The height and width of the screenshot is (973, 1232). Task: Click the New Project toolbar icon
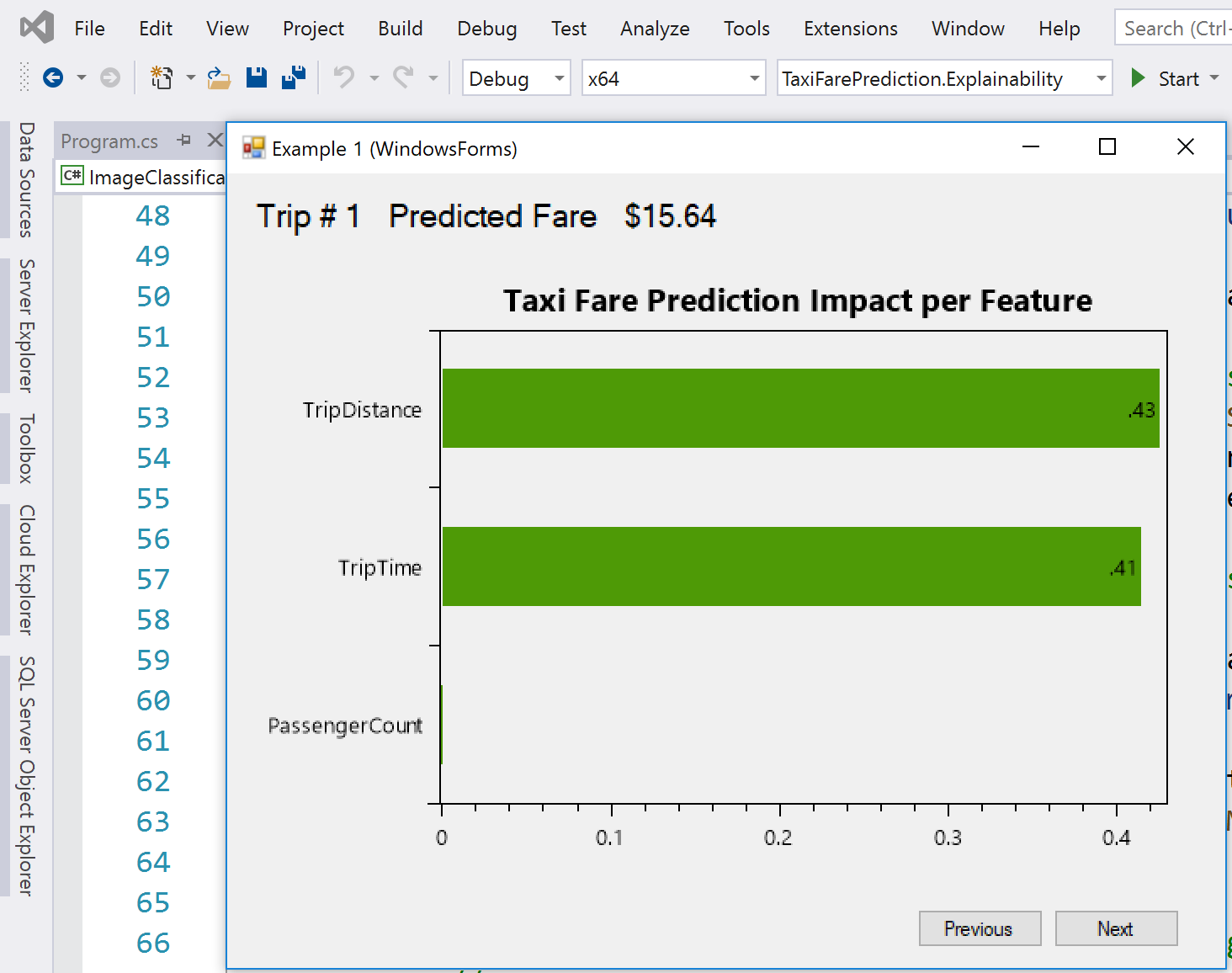pyautogui.click(x=161, y=78)
